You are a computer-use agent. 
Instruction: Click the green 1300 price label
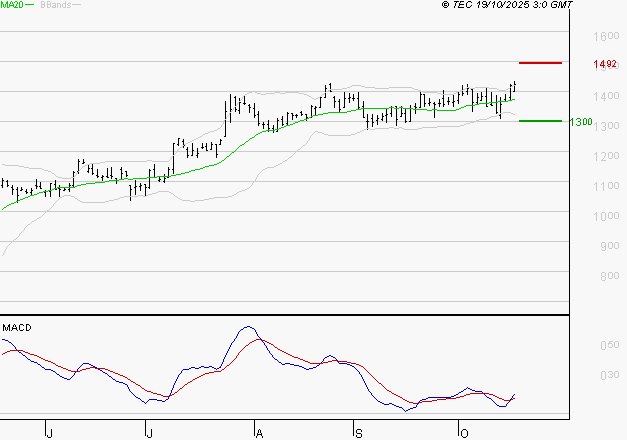[x=581, y=122]
